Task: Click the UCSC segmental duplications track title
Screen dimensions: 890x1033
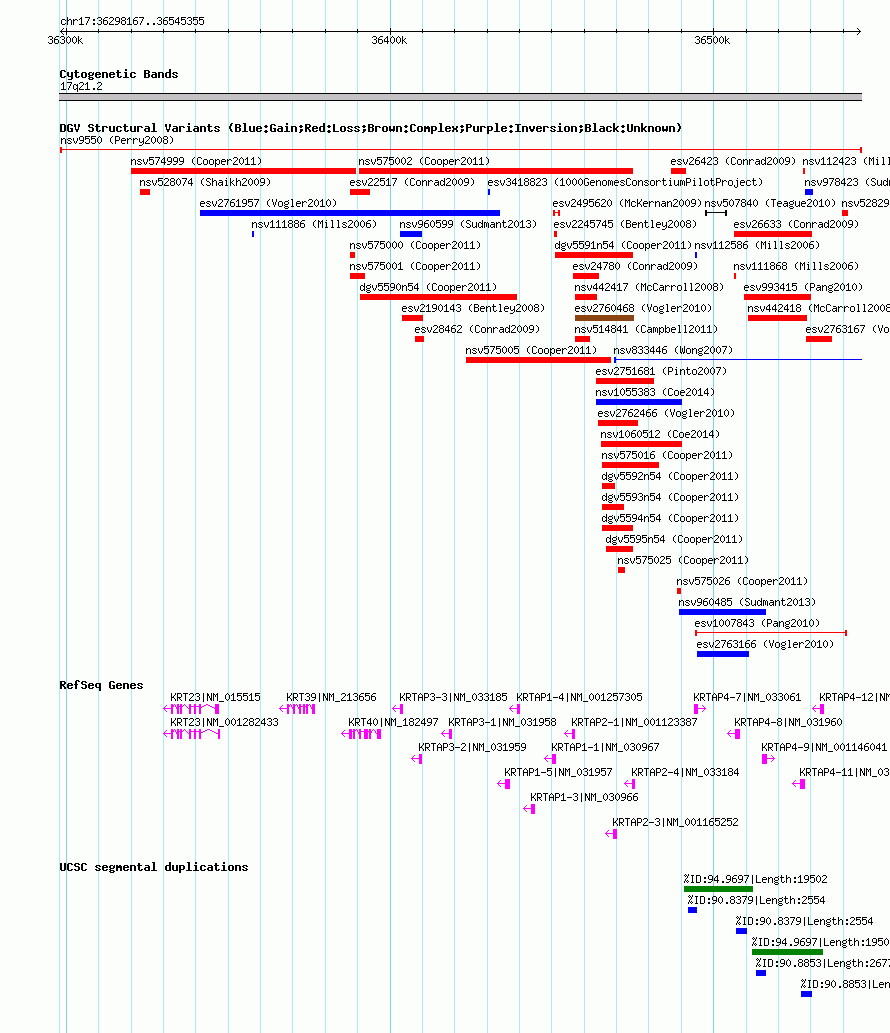Action: (153, 867)
